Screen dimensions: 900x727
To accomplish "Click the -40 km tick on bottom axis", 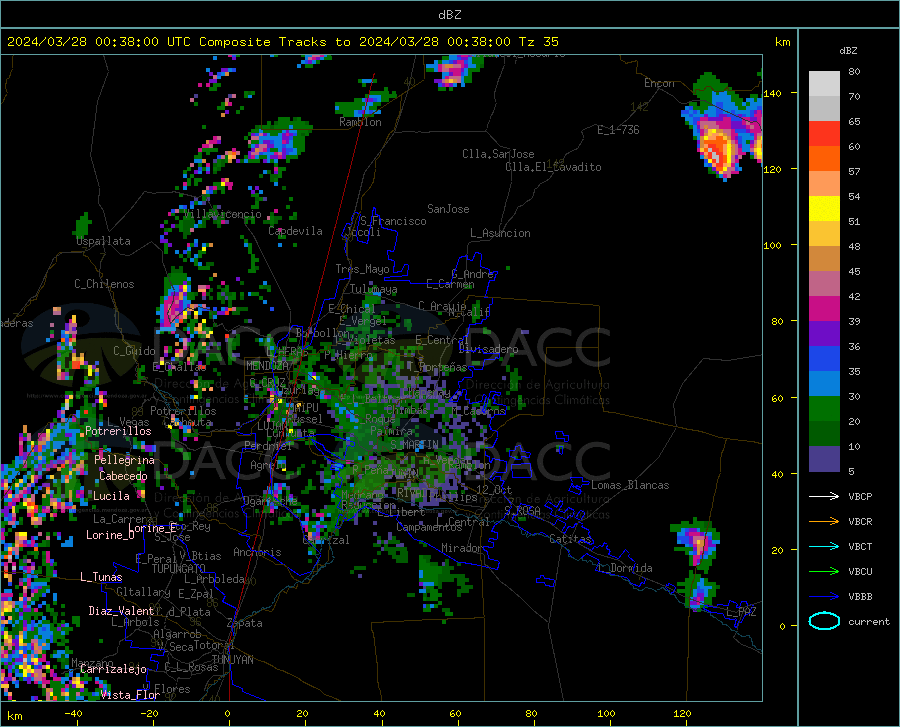I will click(x=73, y=713).
